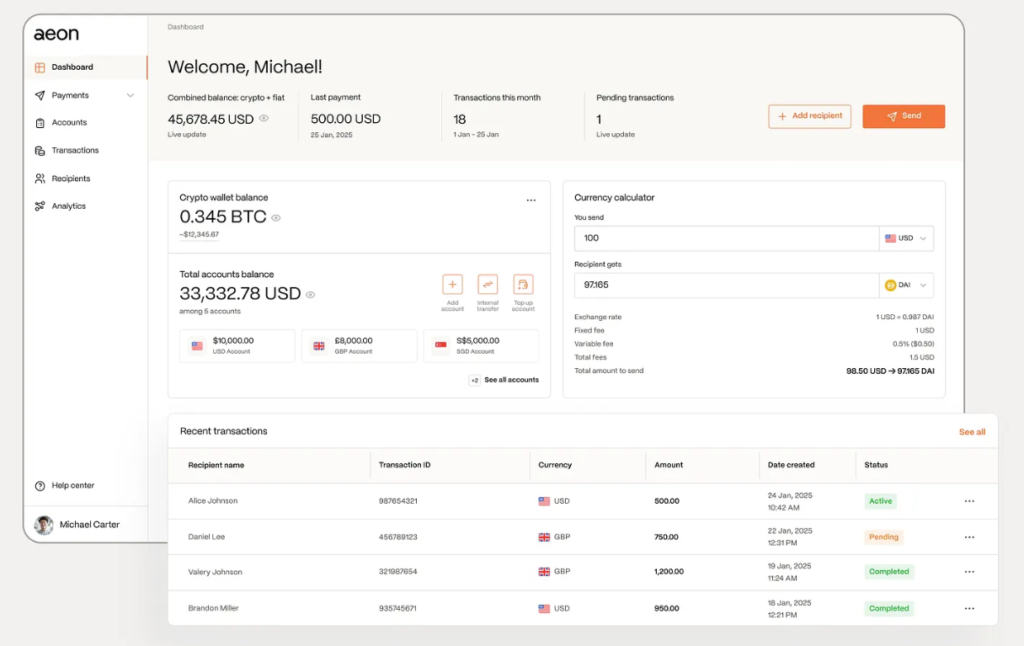Switch to the Dashboard section
Viewport: 1024px width, 646px height.
point(74,66)
